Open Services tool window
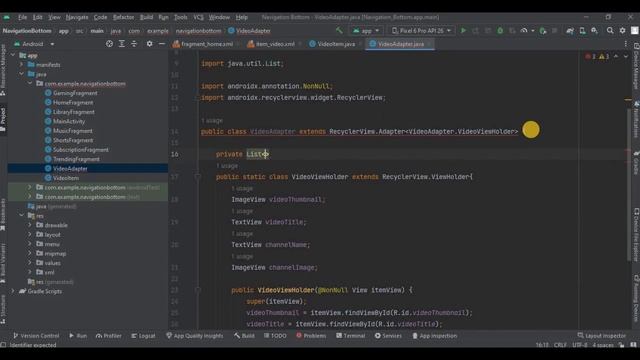Screen dimensions: 640x360 (388, 336)
